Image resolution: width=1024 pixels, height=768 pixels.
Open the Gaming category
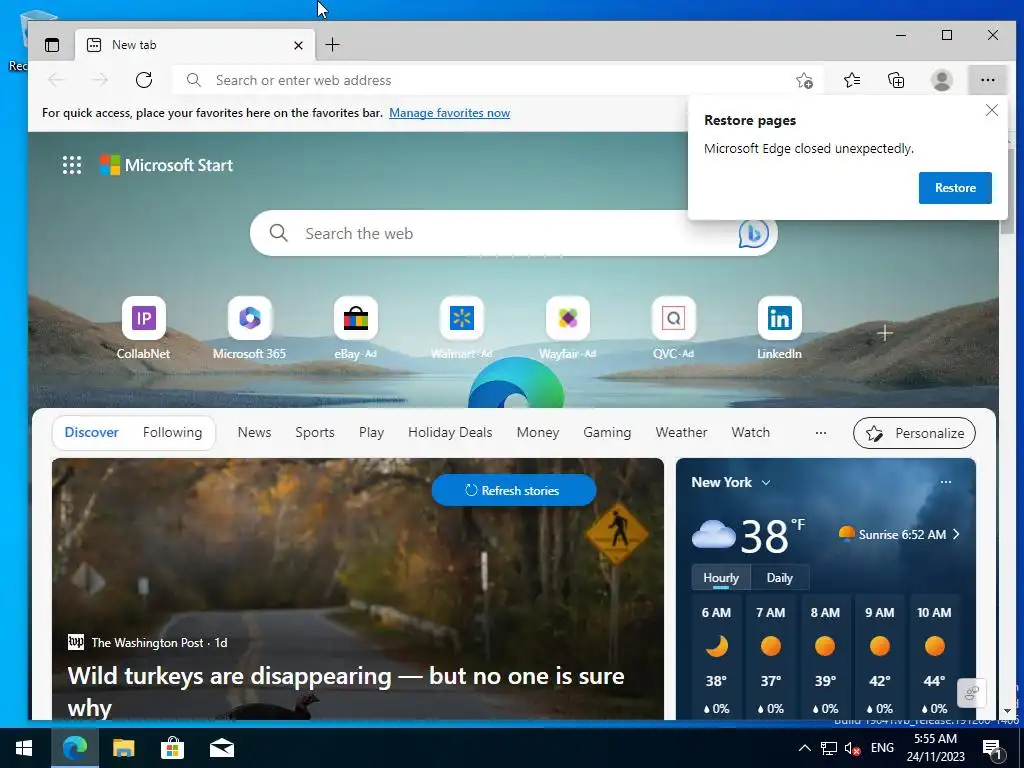(607, 432)
